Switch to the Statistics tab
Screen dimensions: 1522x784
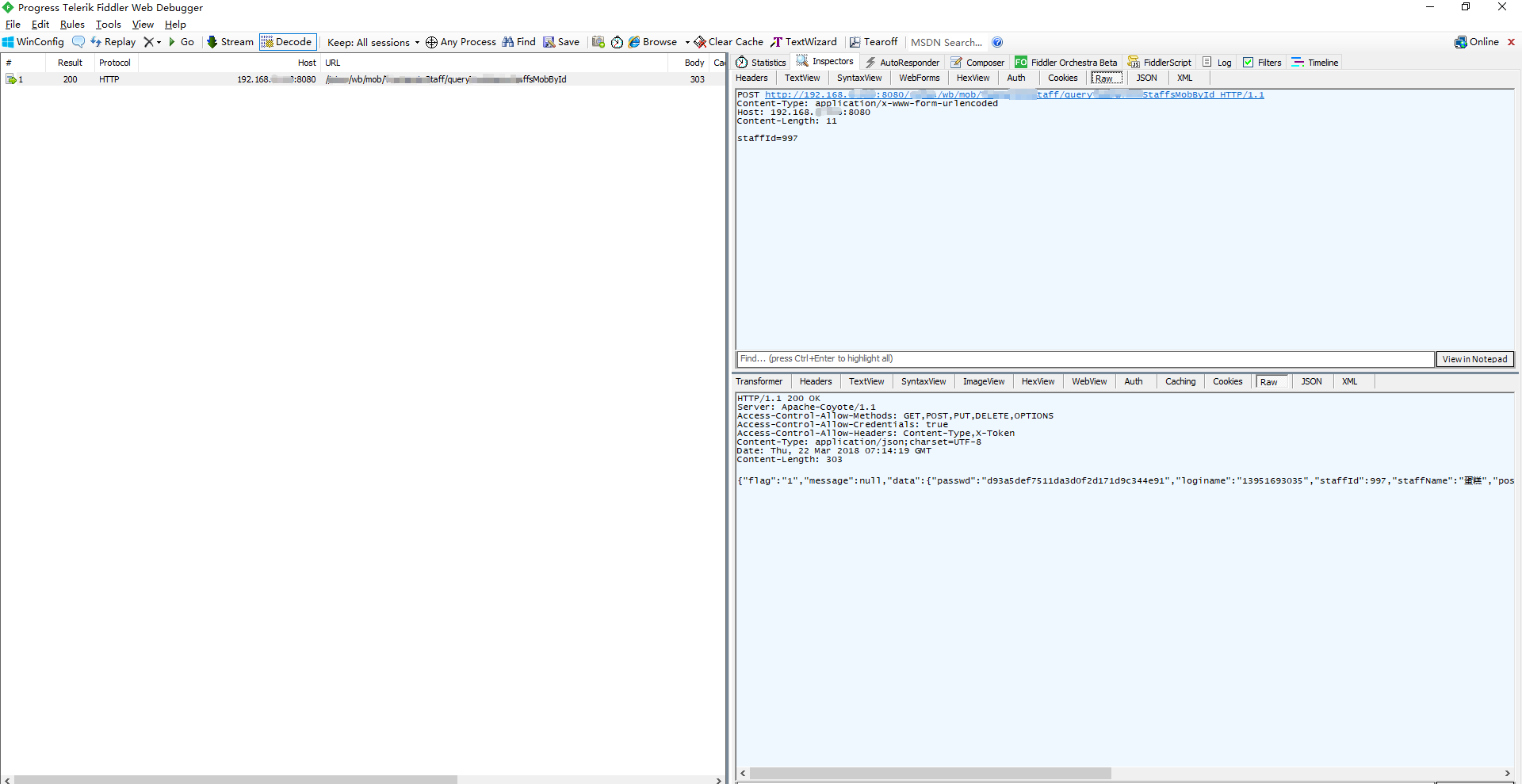761,63
